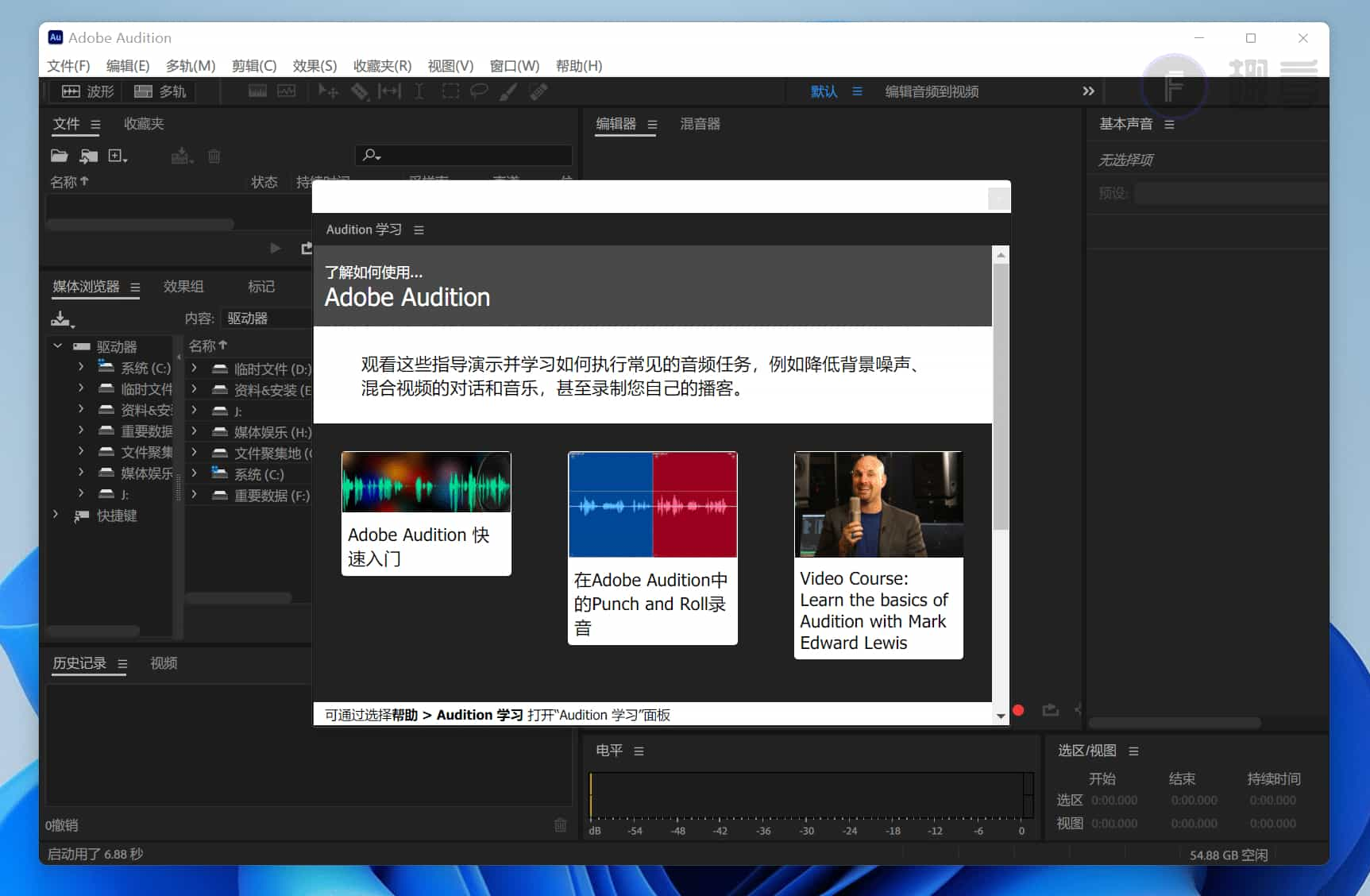
Task: Switch to 收藏夹 tab
Action: (x=144, y=124)
